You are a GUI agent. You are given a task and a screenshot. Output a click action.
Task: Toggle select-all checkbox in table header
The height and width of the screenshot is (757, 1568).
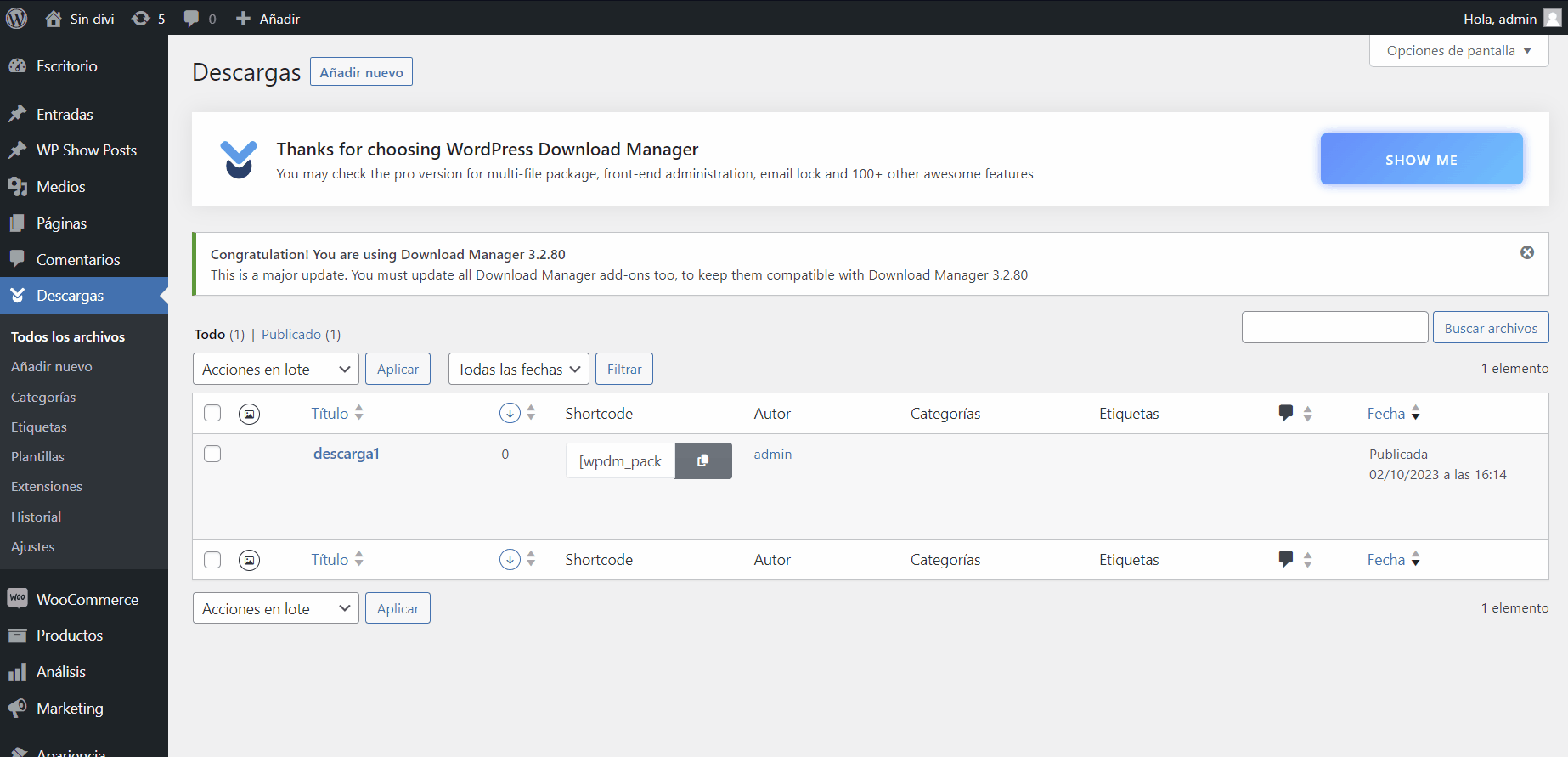point(212,413)
